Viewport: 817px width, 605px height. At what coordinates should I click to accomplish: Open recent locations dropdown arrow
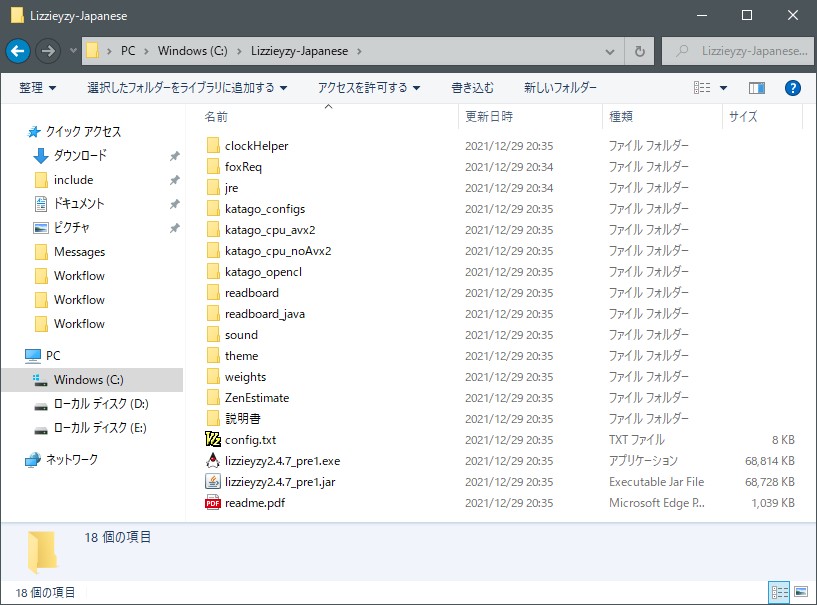coord(73,51)
